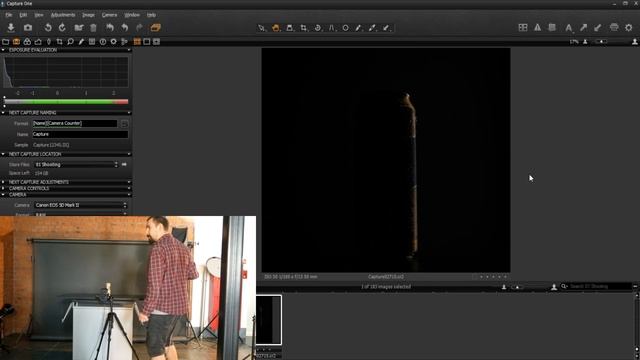Select the Loupe tool in cursor toolbar
This screenshot has height=360, width=640.
pos(290,28)
